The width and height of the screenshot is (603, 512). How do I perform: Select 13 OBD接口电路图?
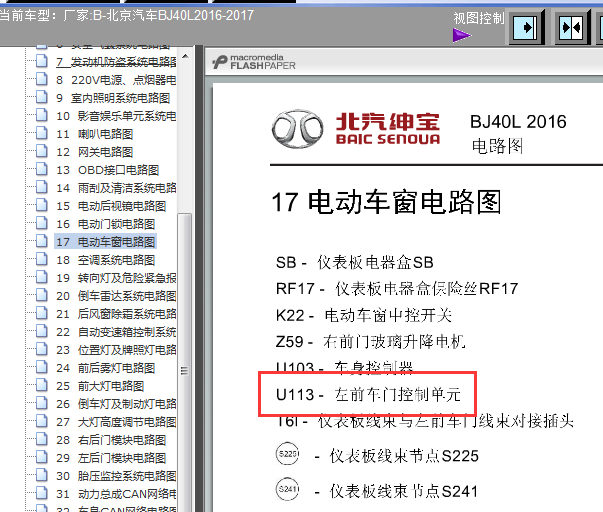(x=108, y=170)
